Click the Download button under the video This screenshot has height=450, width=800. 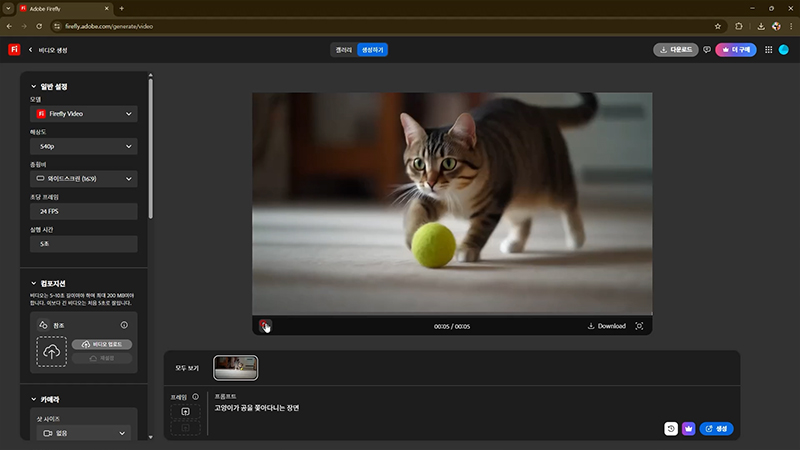click(606, 326)
